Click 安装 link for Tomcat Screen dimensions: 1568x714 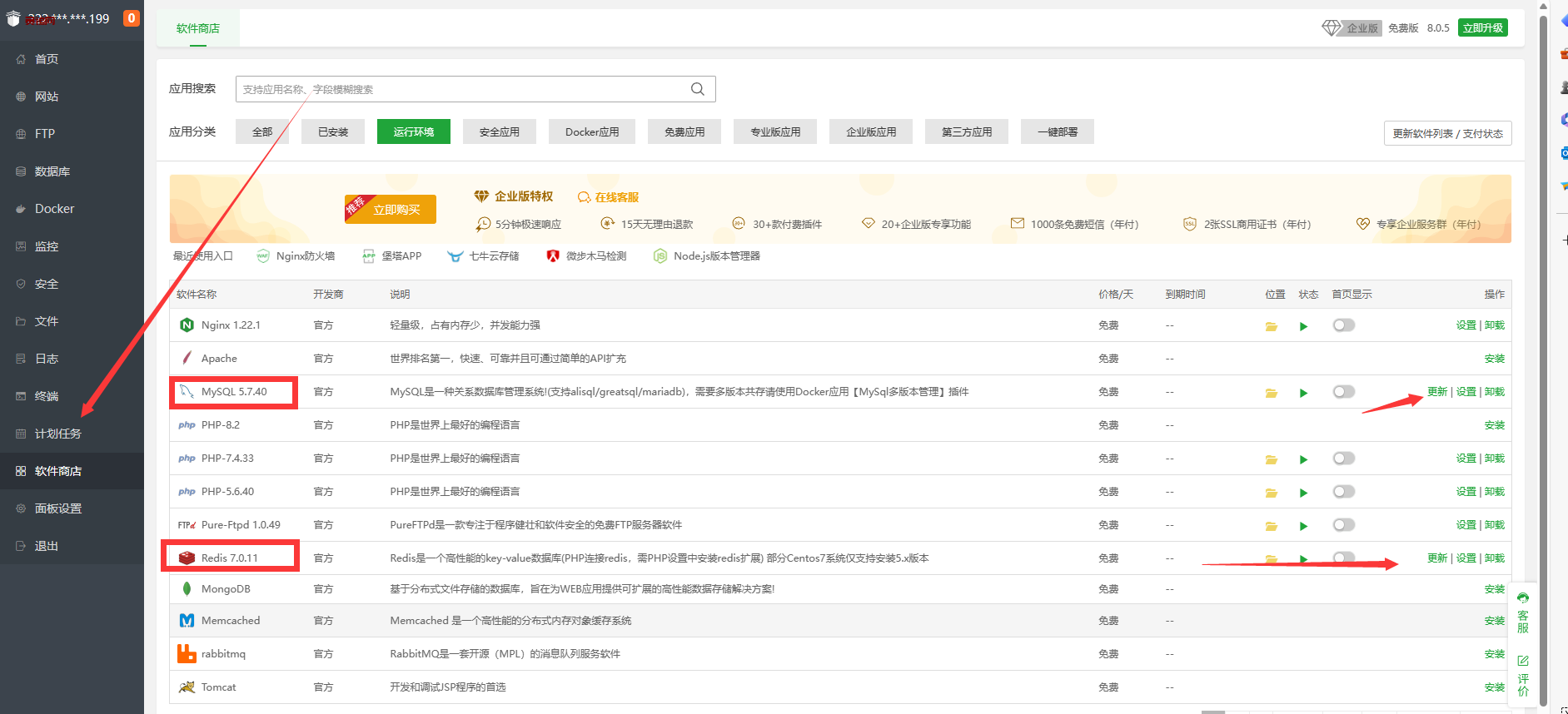pyautogui.click(x=1494, y=687)
